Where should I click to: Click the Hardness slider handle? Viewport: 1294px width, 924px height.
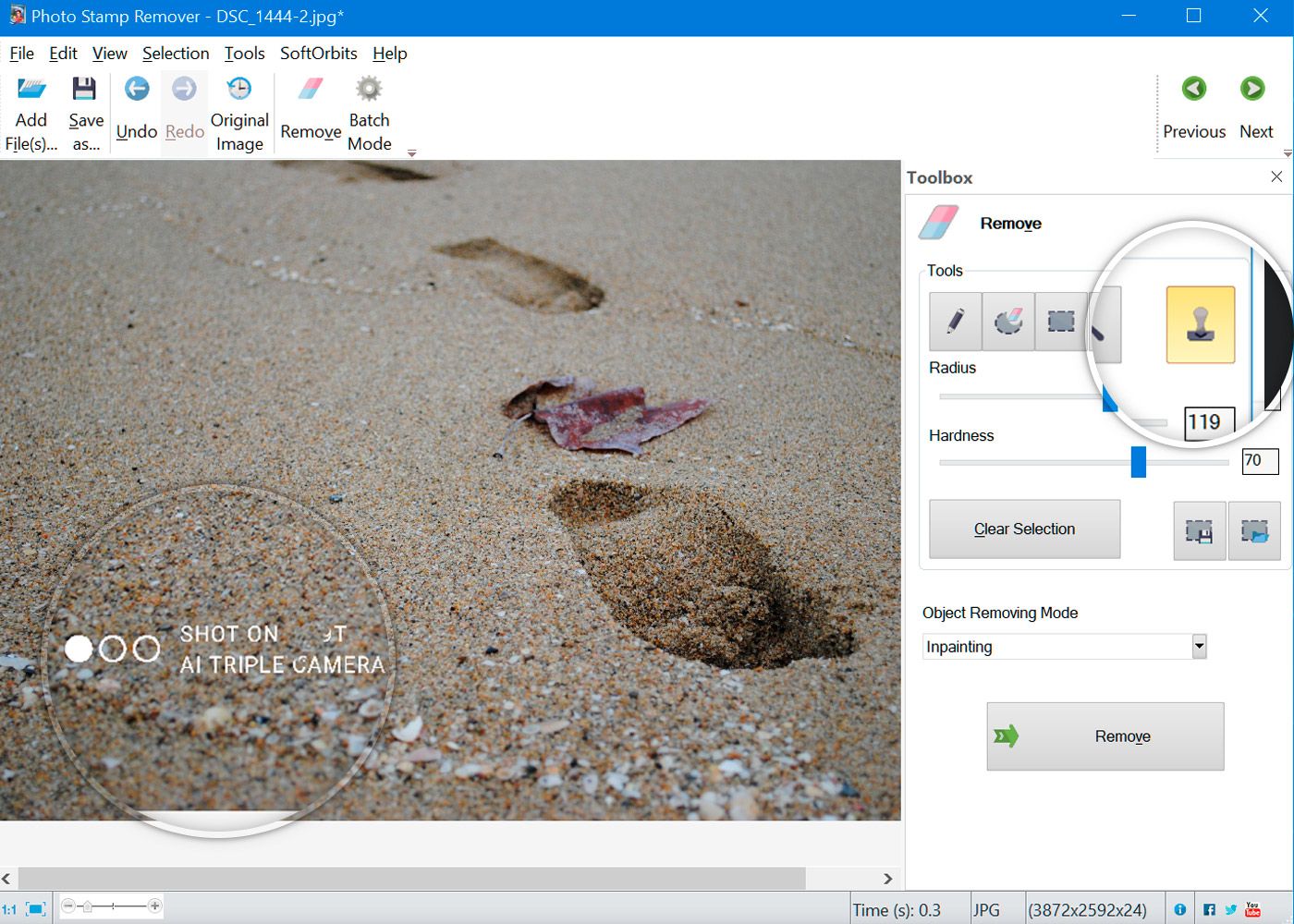pos(1139,462)
